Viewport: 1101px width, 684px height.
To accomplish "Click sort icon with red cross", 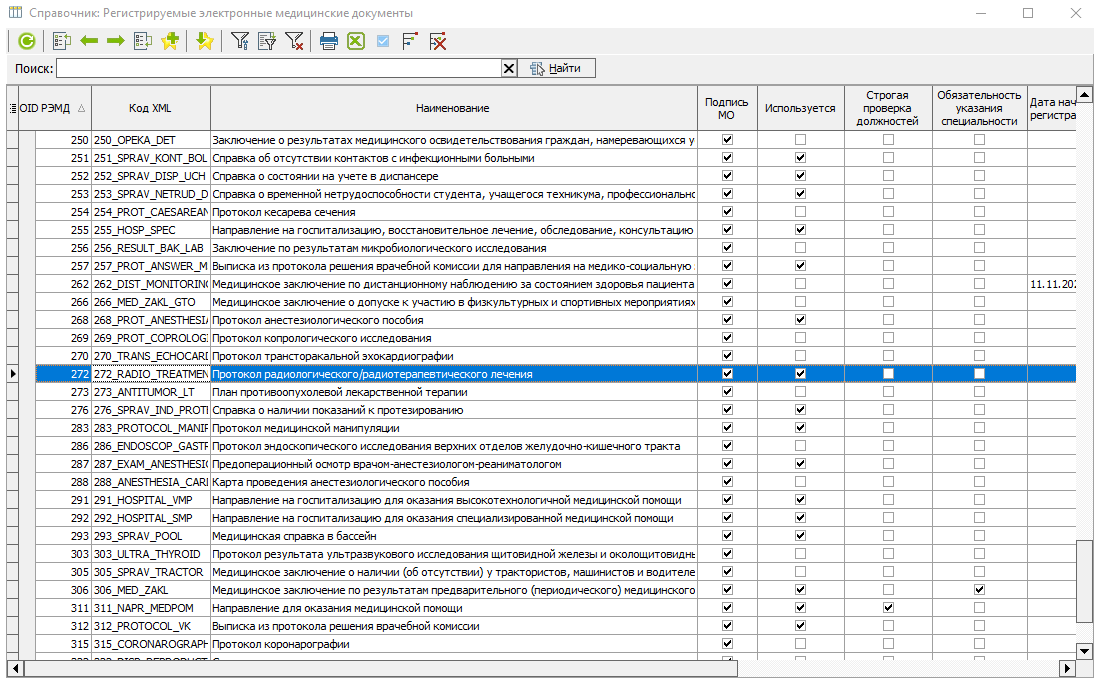I will click(x=437, y=41).
